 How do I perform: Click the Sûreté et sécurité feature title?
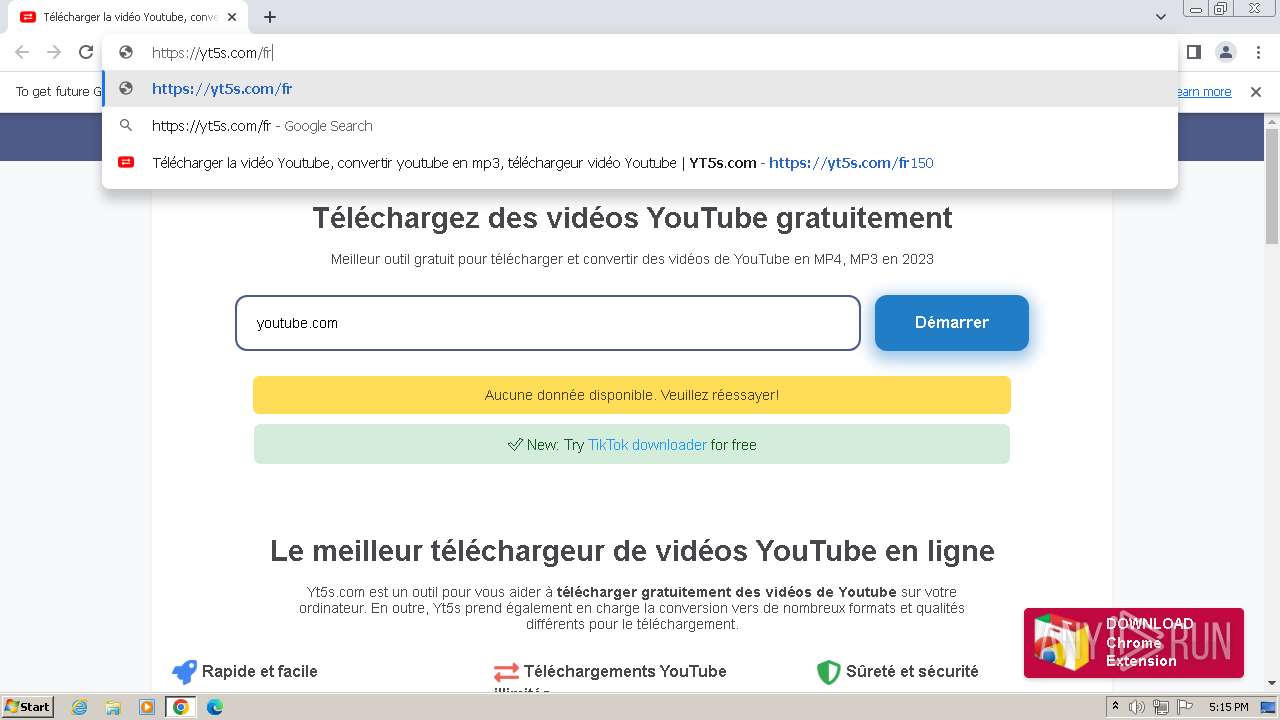tap(912, 672)
